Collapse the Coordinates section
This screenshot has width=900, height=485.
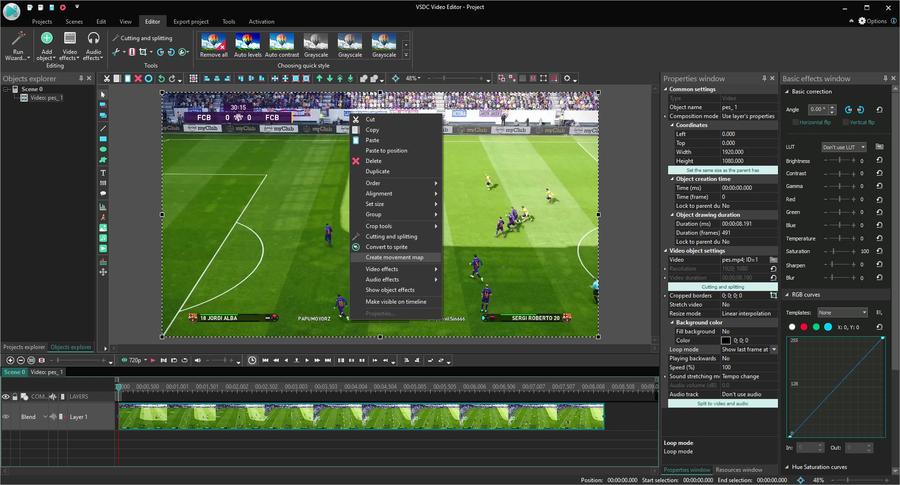click(672, 125)
